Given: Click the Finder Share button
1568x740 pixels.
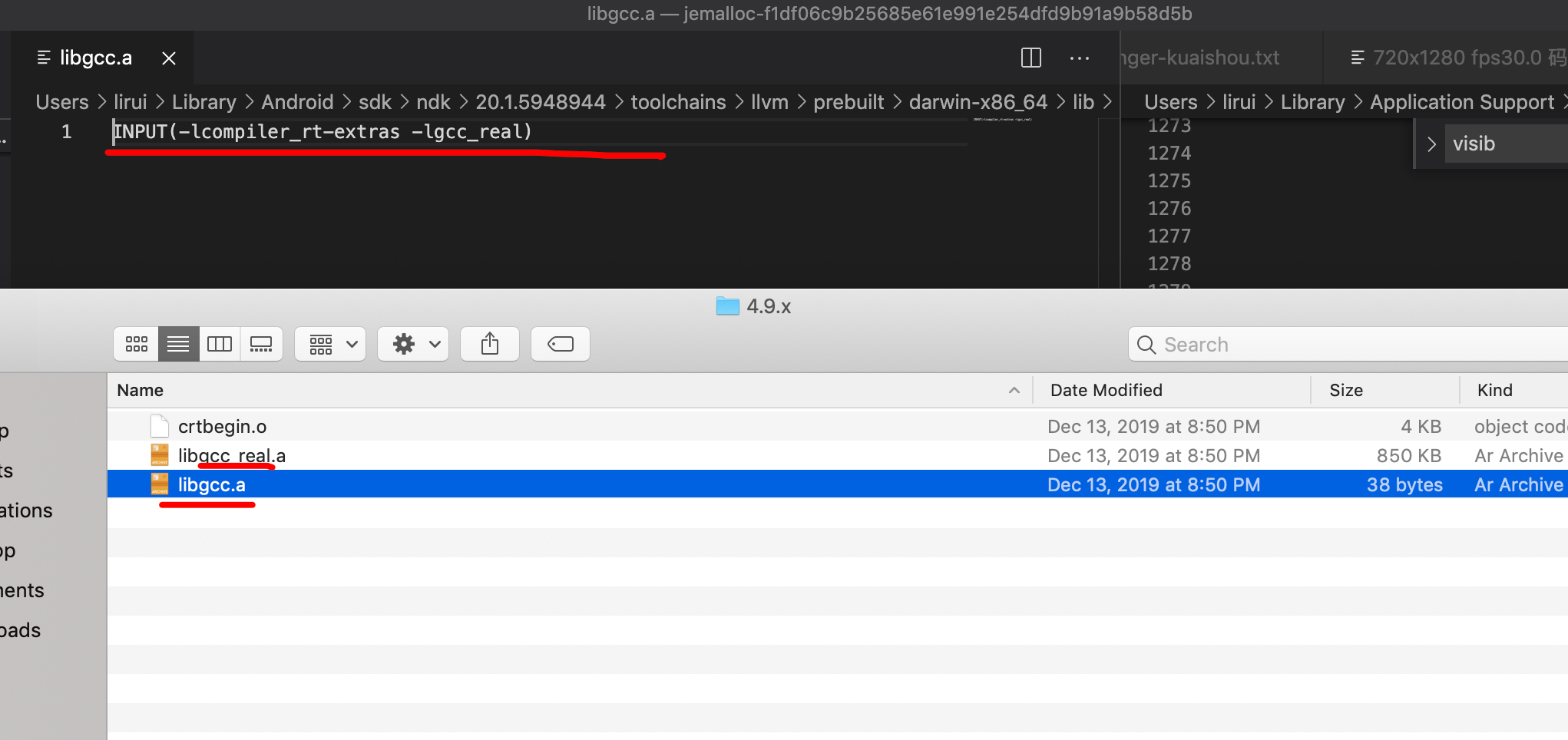Looking at the screenshot, I should (490, 344).
